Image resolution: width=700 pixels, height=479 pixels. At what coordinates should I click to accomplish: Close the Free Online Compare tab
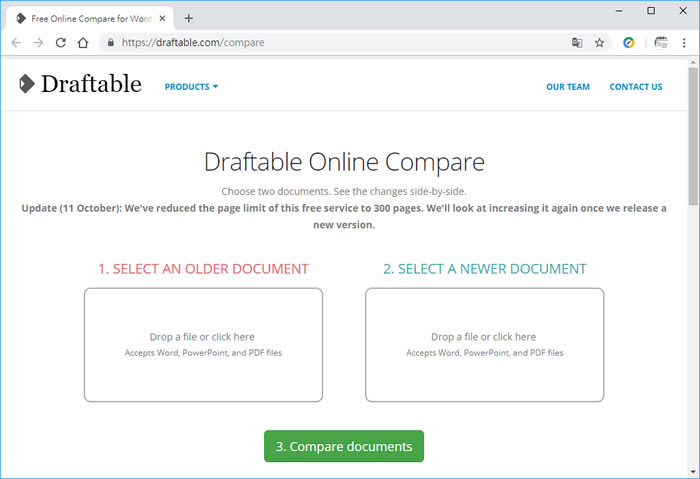point(162,18)
